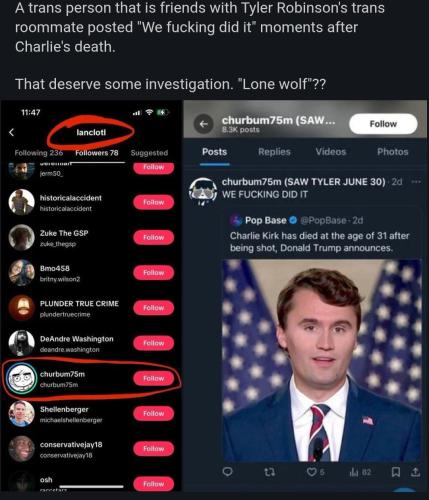The image size is (429, 500).
Task: Click the repost icon under the post
Action: (x=269, y=472)
